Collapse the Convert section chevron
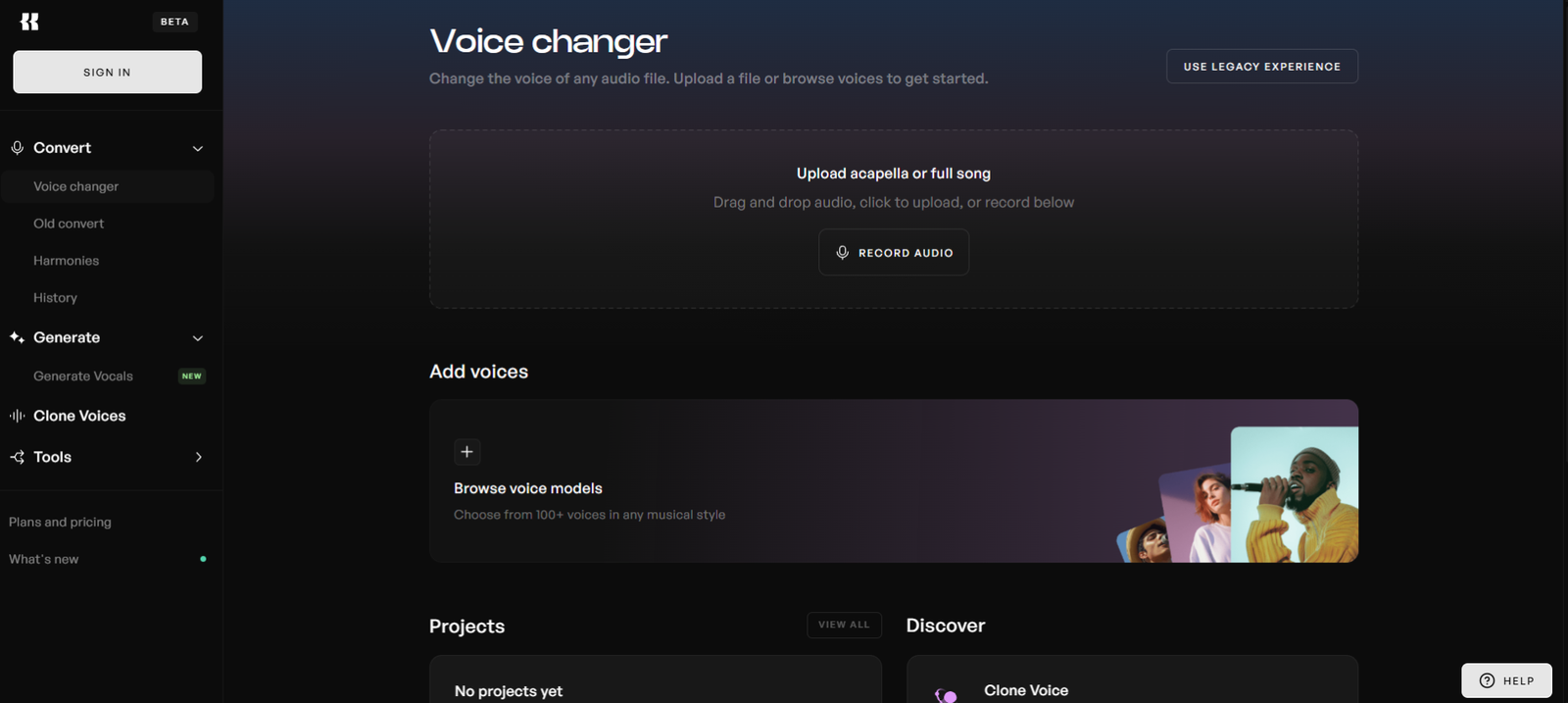The image size is (1568, 703). click(198, 149)
